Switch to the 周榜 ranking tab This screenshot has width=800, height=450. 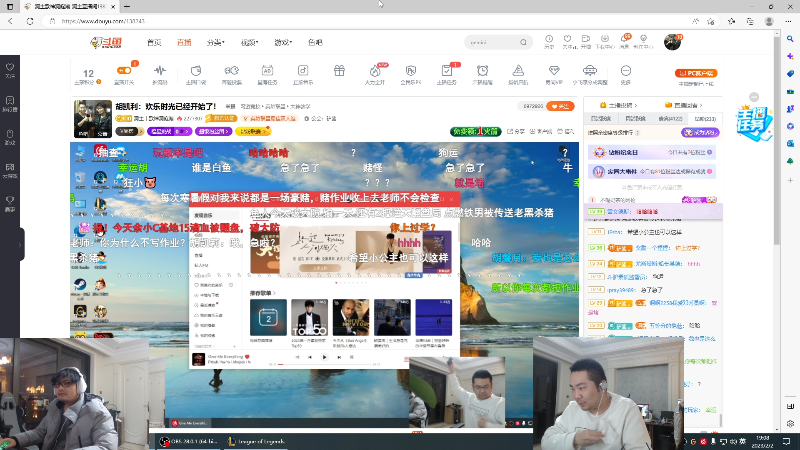click(x=635, y=118)
